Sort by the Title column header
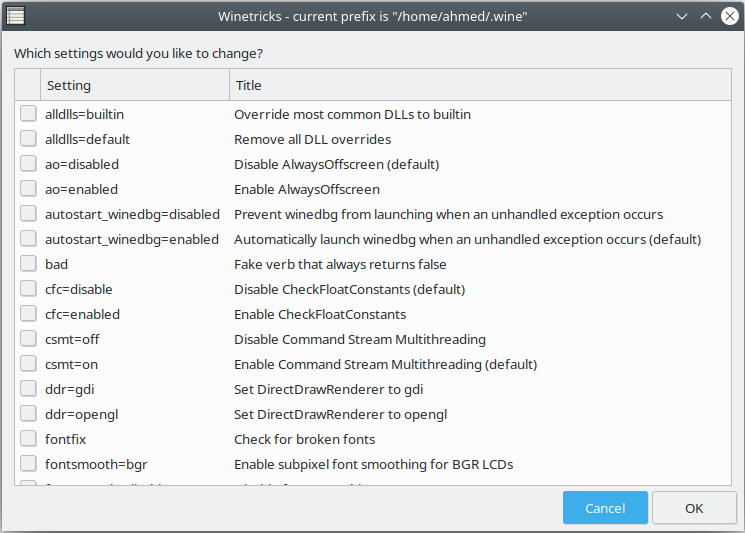 (x=480, y=85)
